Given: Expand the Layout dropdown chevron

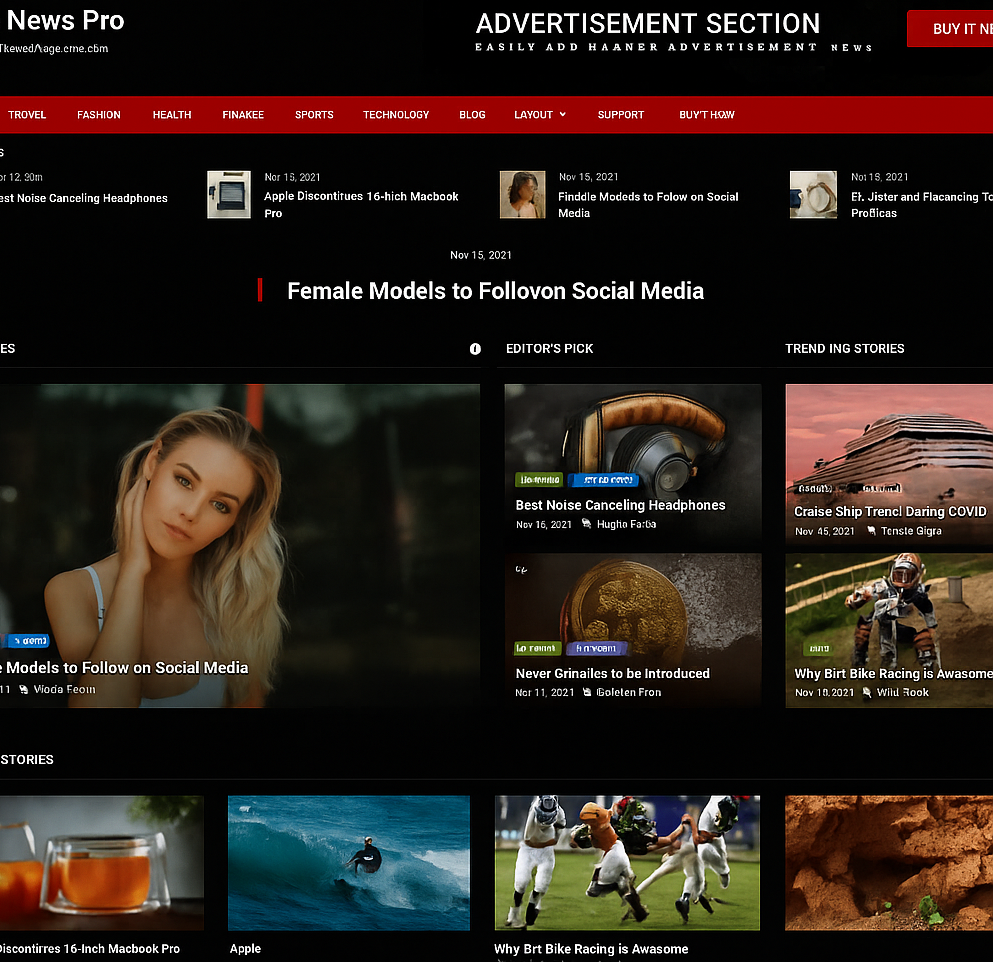Looking at the screenshot, I should [x=562, y=115].
